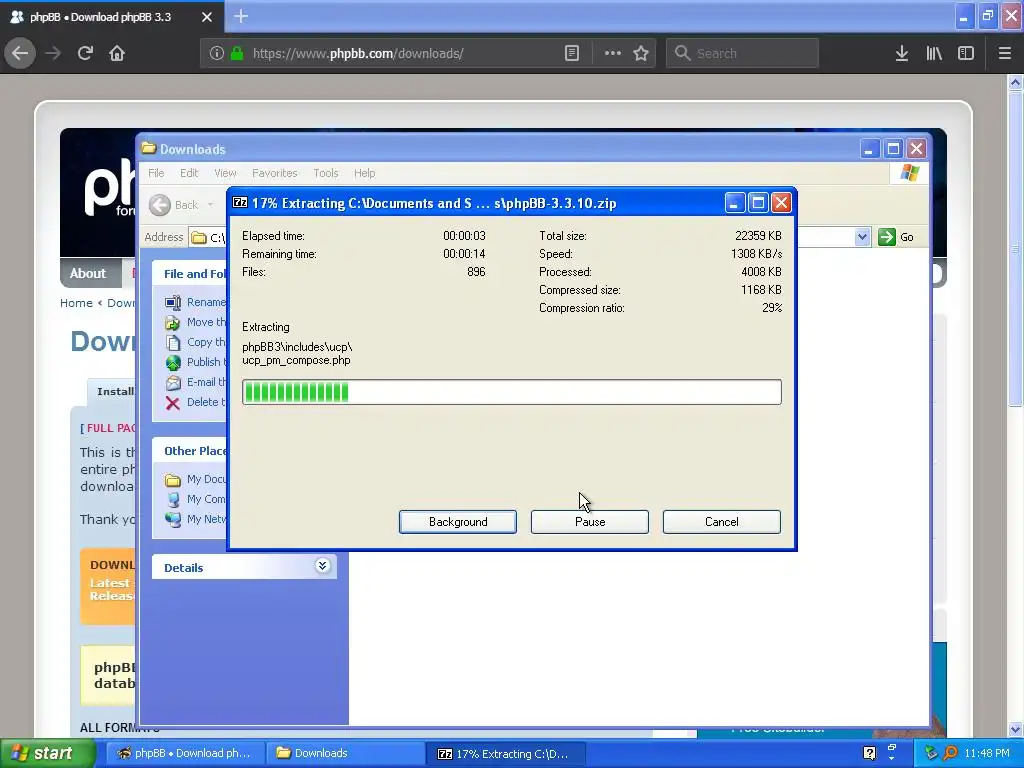Image resolution: width=1024 pixels, height=768 pixels.
Task: Open Tools menu in Downloads window
Action: pos(325,173)
